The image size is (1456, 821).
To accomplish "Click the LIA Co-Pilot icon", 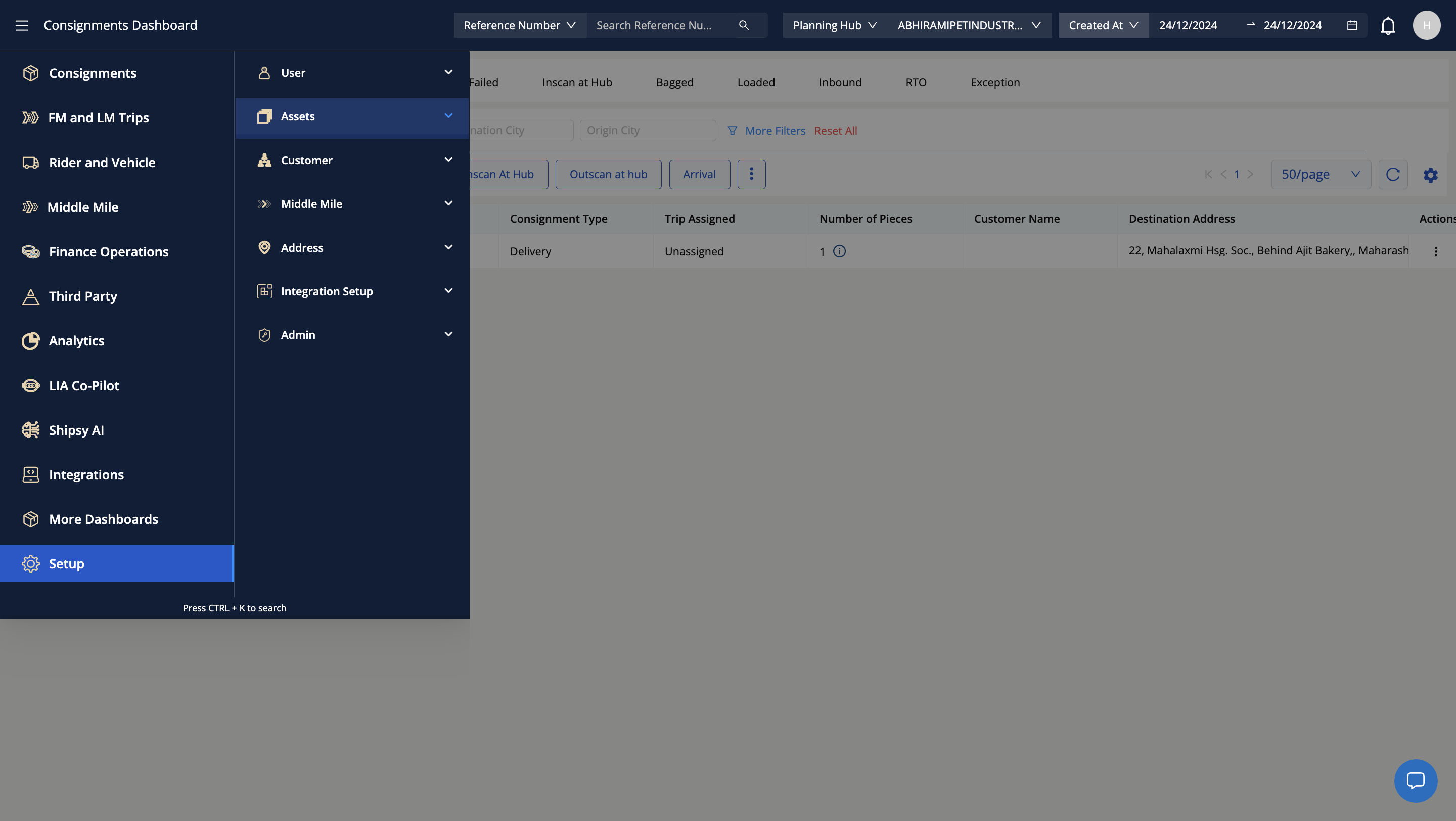I will (30, 385).
